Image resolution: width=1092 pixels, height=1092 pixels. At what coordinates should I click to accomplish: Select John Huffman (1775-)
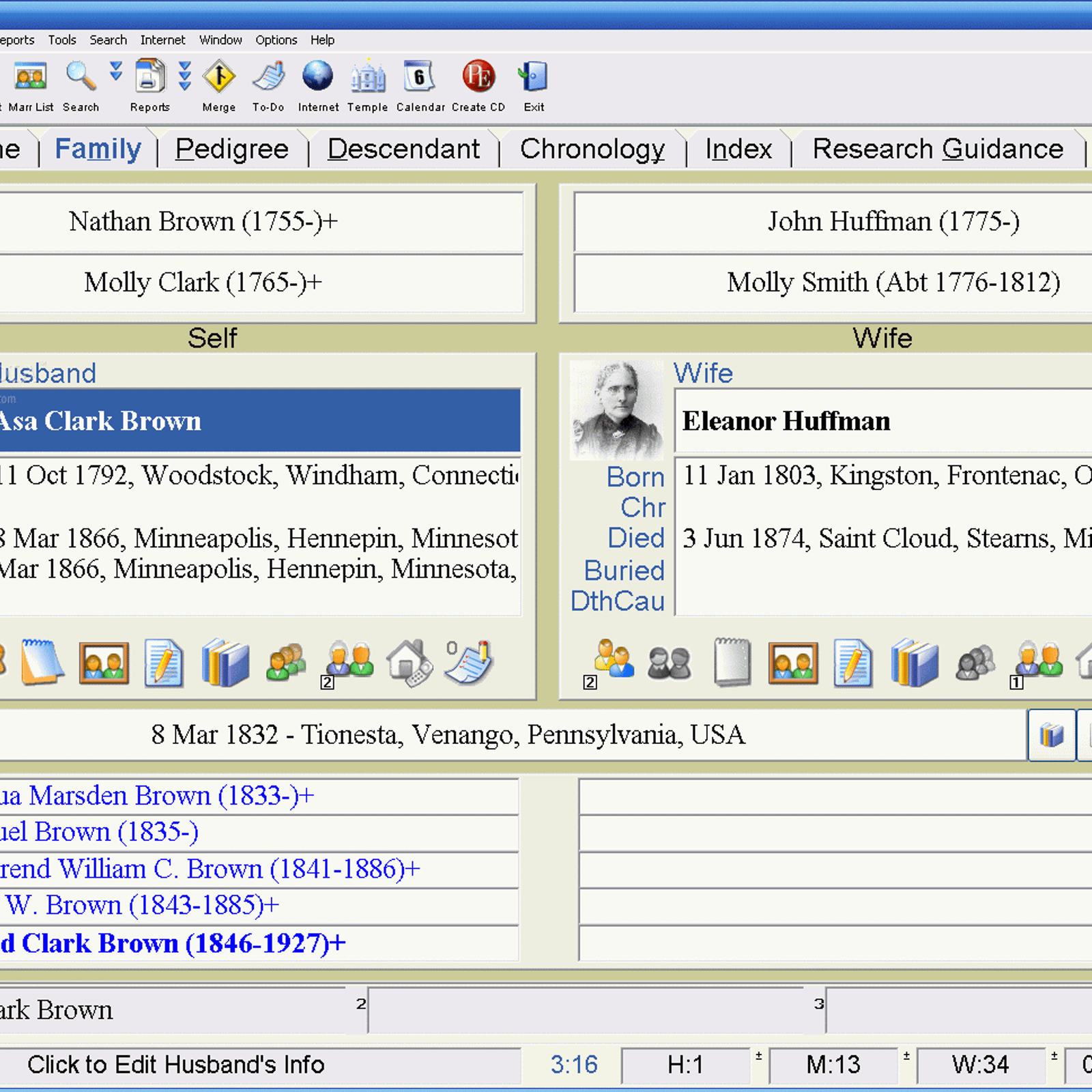833,222
